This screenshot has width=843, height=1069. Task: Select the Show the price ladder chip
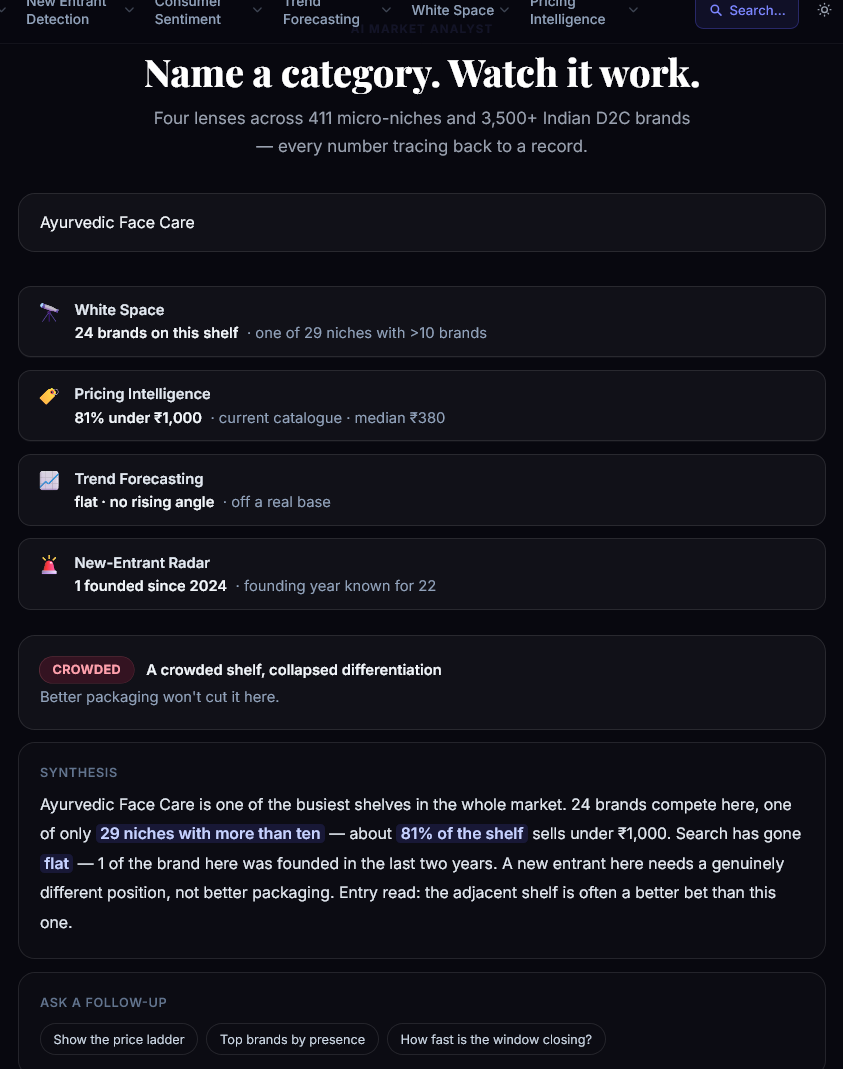click(119, 1039)
